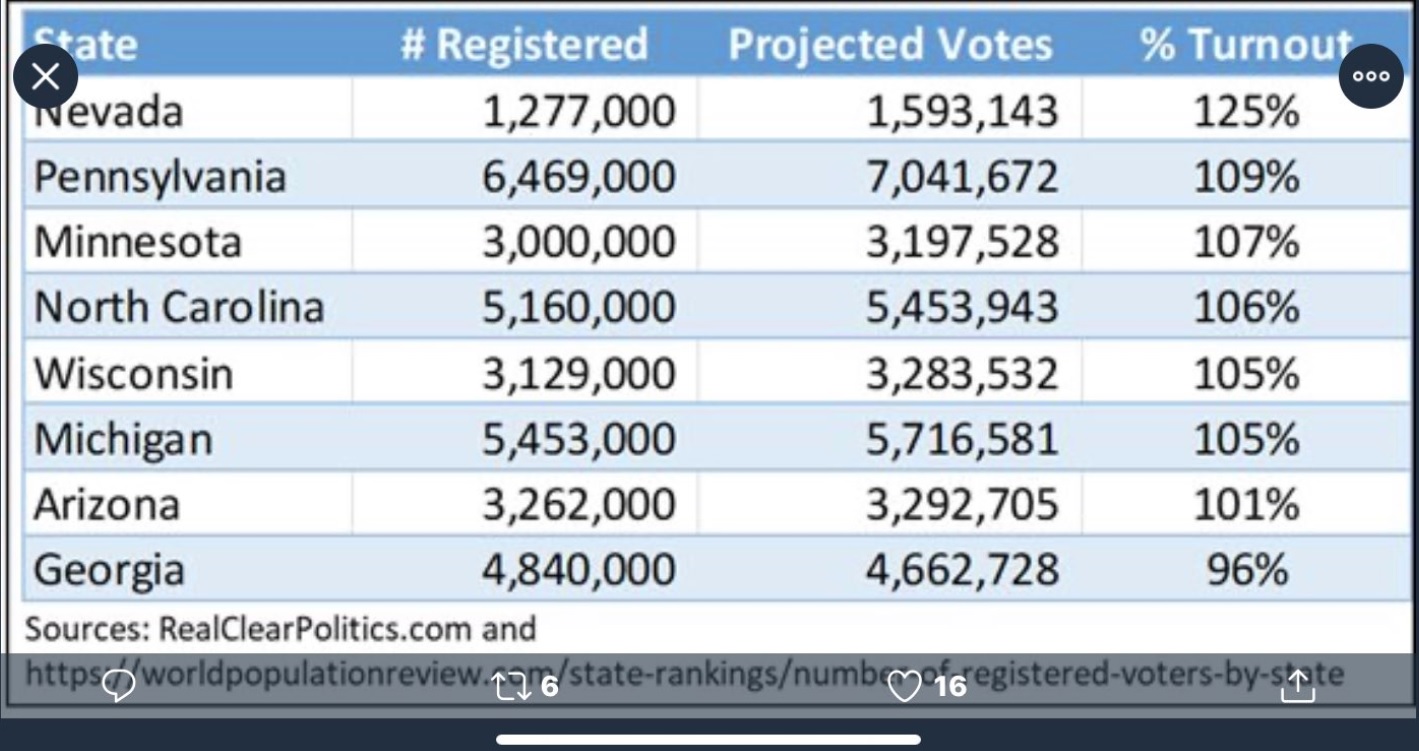Tap the retweet icon showing 6
This screenshot has width=1419, height=751.
(x=527, y=686)
